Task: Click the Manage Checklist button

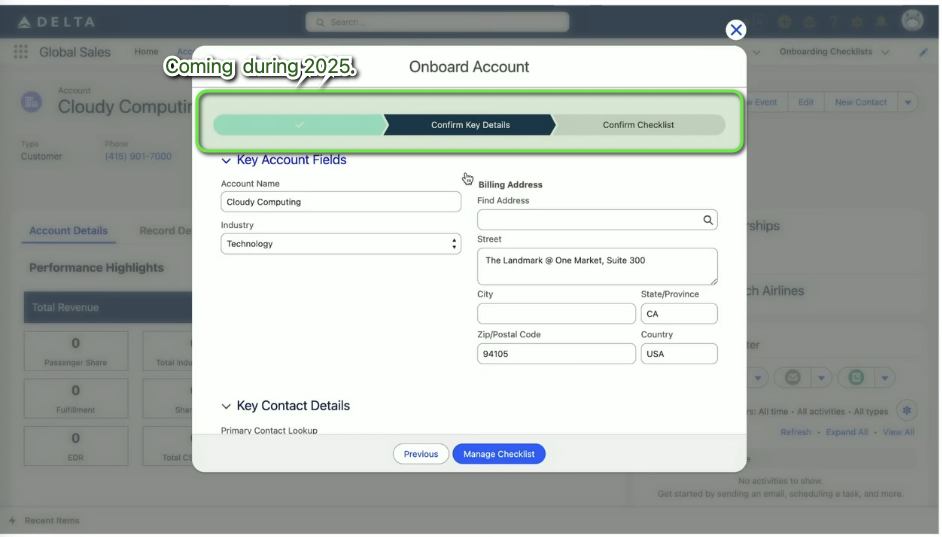Action: pos(498,454)
